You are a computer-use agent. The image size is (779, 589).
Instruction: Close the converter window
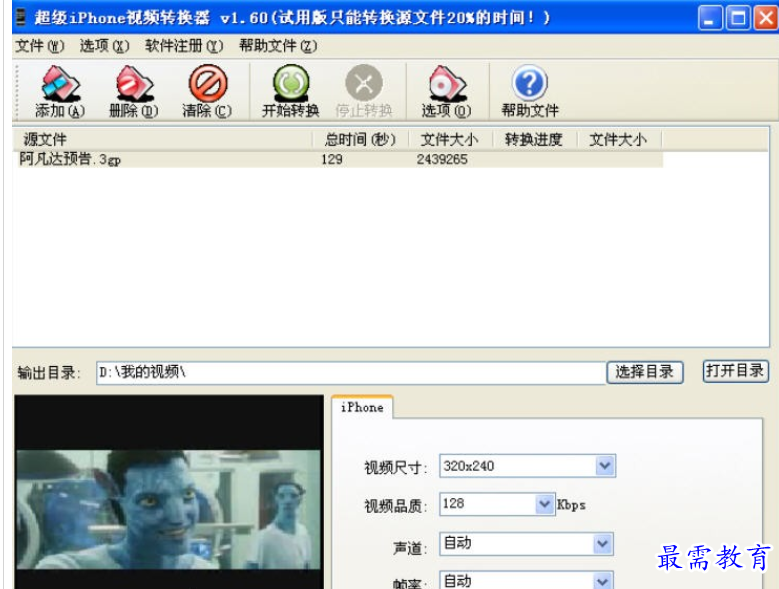[766, 18]
